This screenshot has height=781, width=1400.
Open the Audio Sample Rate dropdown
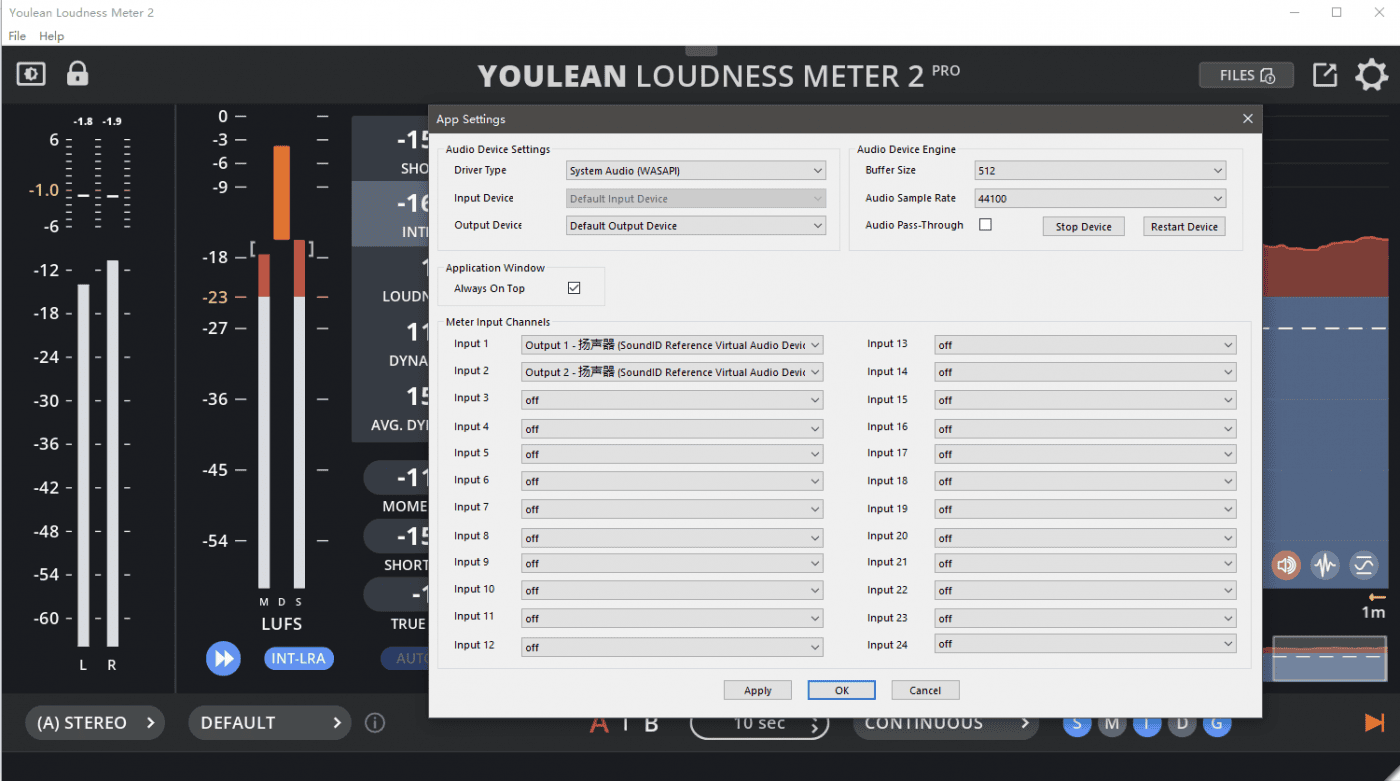(1100, 199)
